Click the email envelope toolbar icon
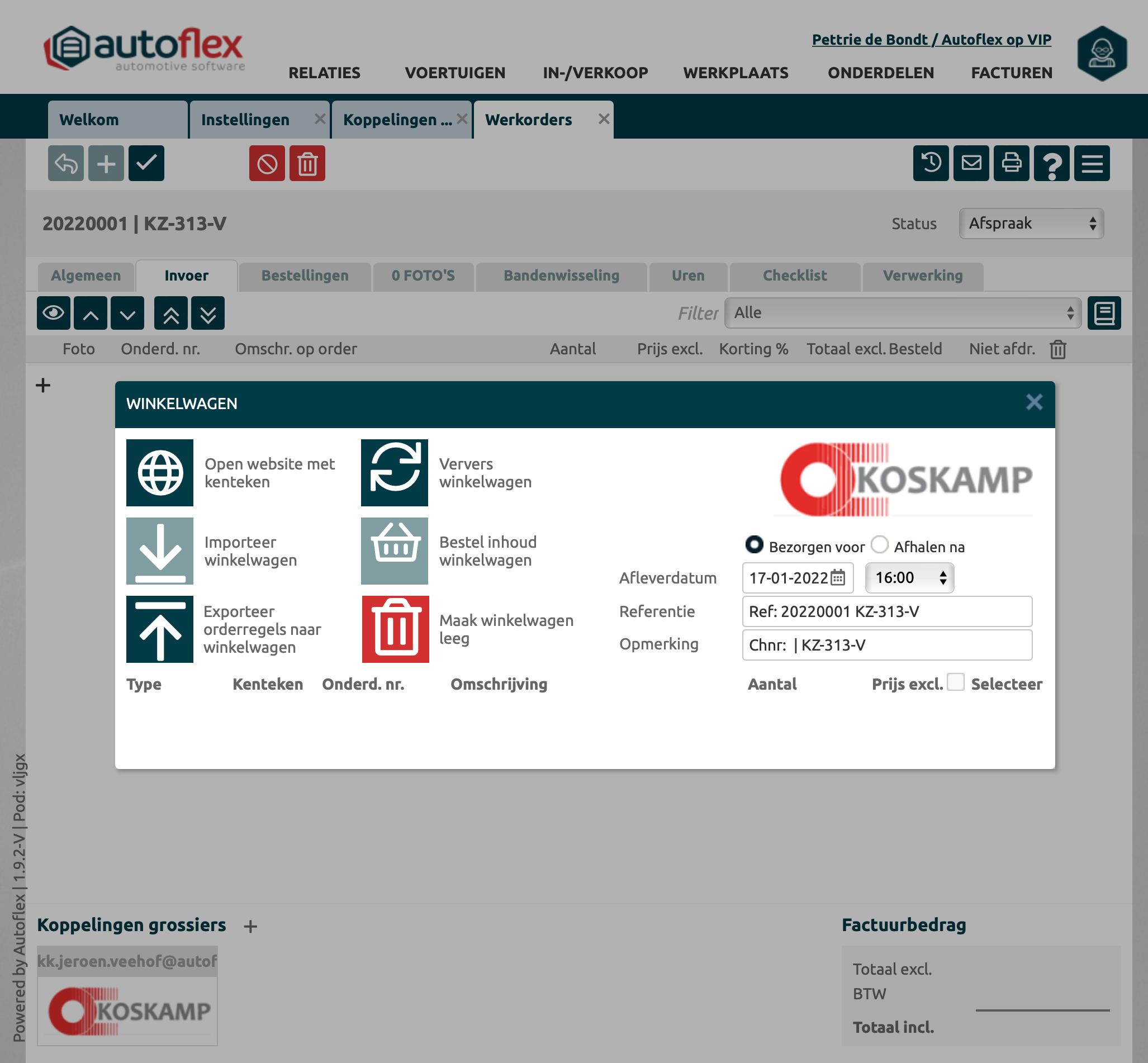Viewport: 1148px width, 1063px height. [x=971, y=163]
